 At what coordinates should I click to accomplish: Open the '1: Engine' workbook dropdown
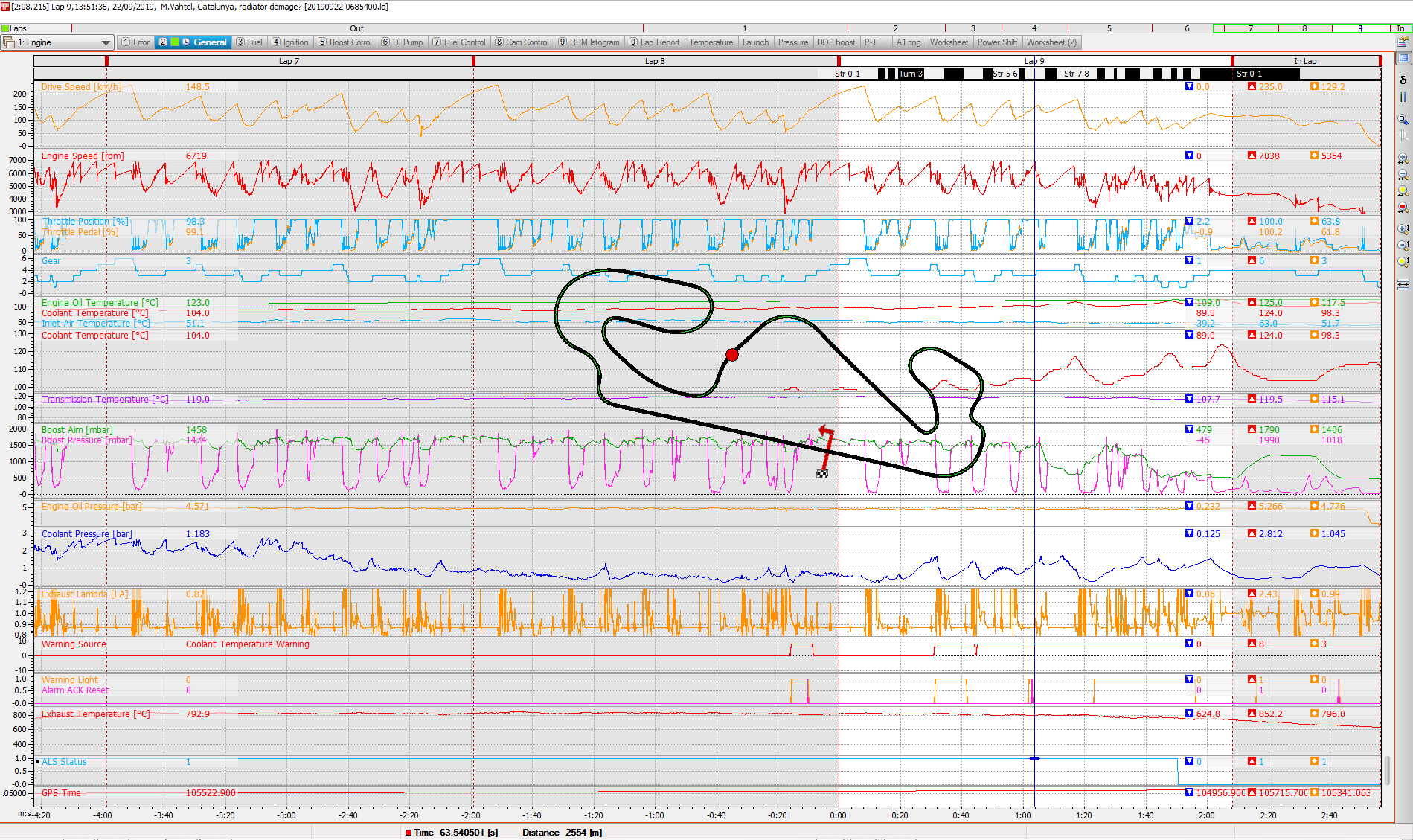[106, 42]
